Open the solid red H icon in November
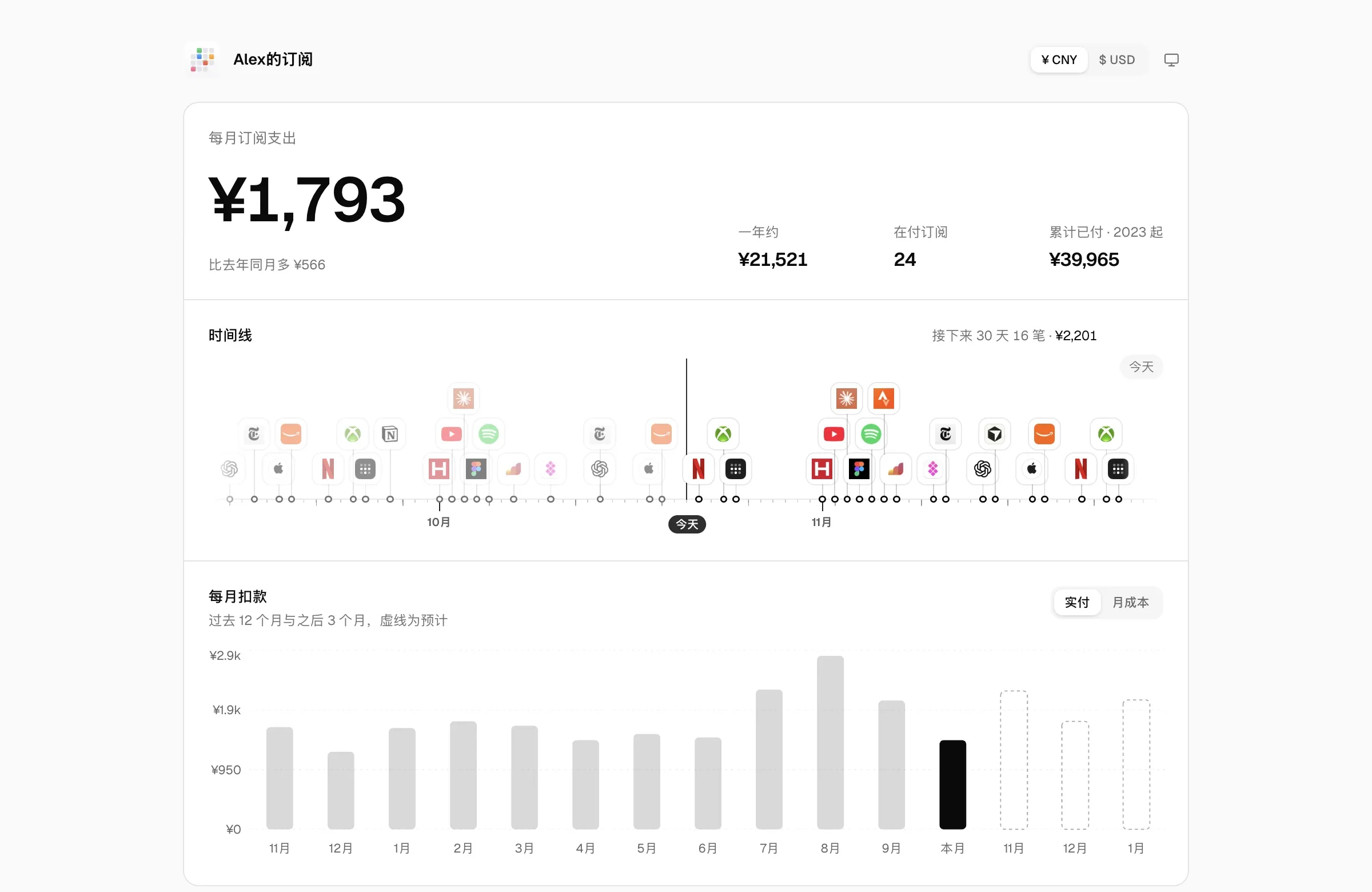Image resolution: width=1372 pixels, height=892 pixels. click(x=822, y=469)
